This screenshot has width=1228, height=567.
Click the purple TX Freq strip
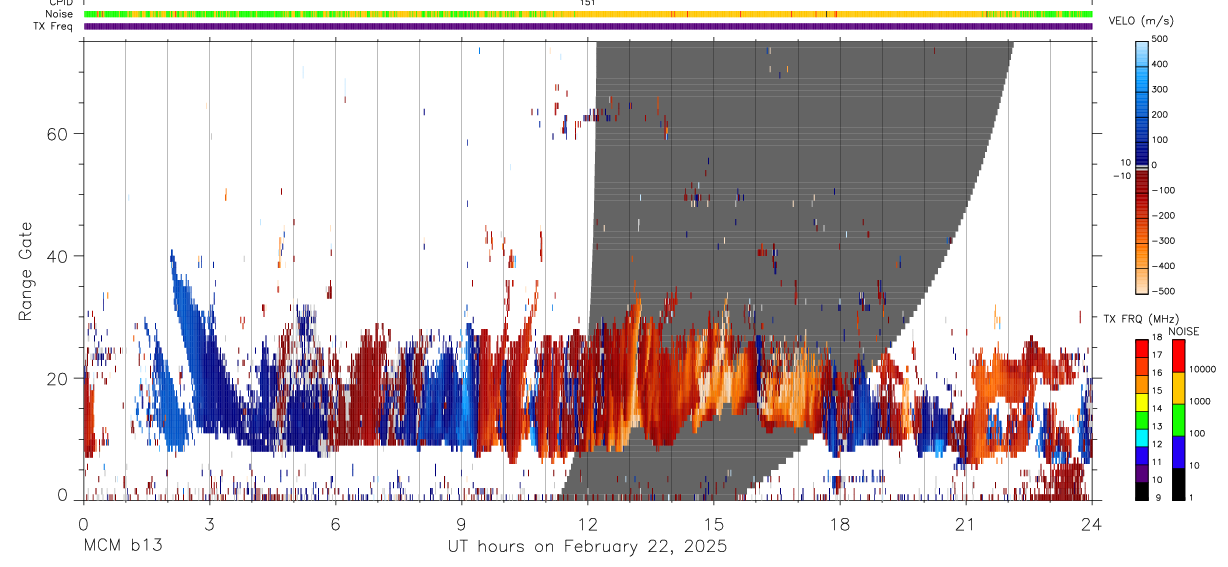tap(588, 26)
